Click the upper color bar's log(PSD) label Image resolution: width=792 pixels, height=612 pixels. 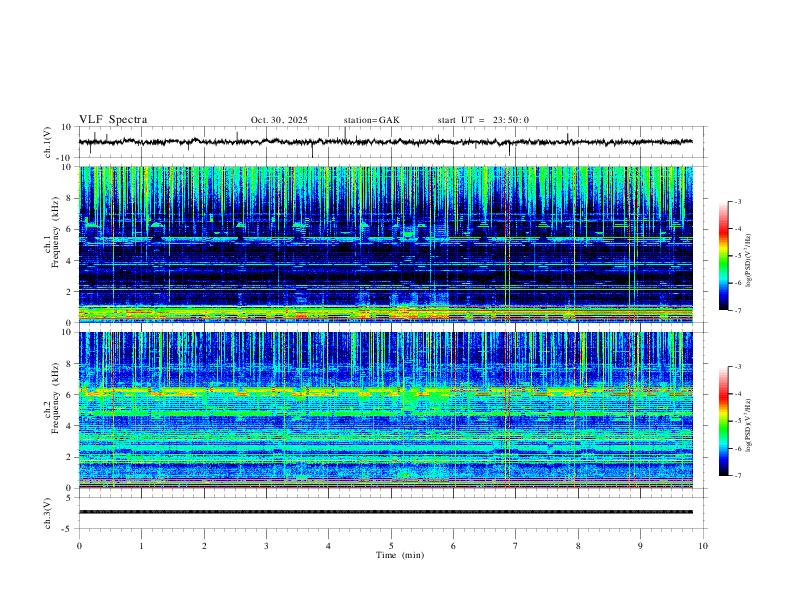tap(748, 261)
